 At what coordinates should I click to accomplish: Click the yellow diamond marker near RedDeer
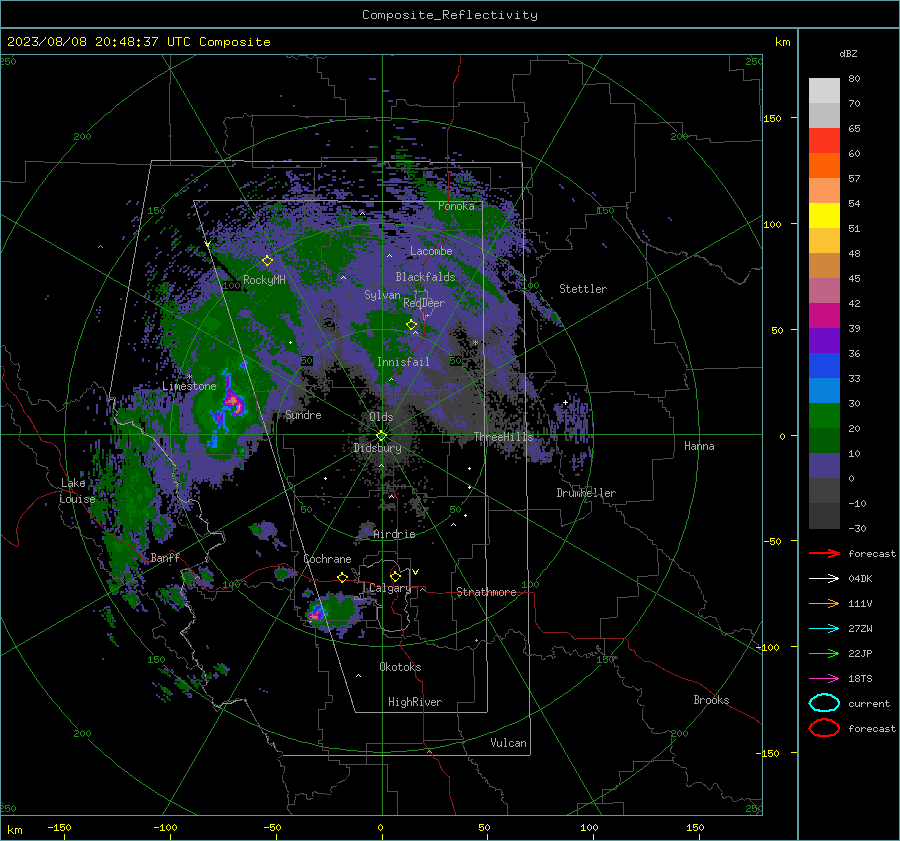412,325
